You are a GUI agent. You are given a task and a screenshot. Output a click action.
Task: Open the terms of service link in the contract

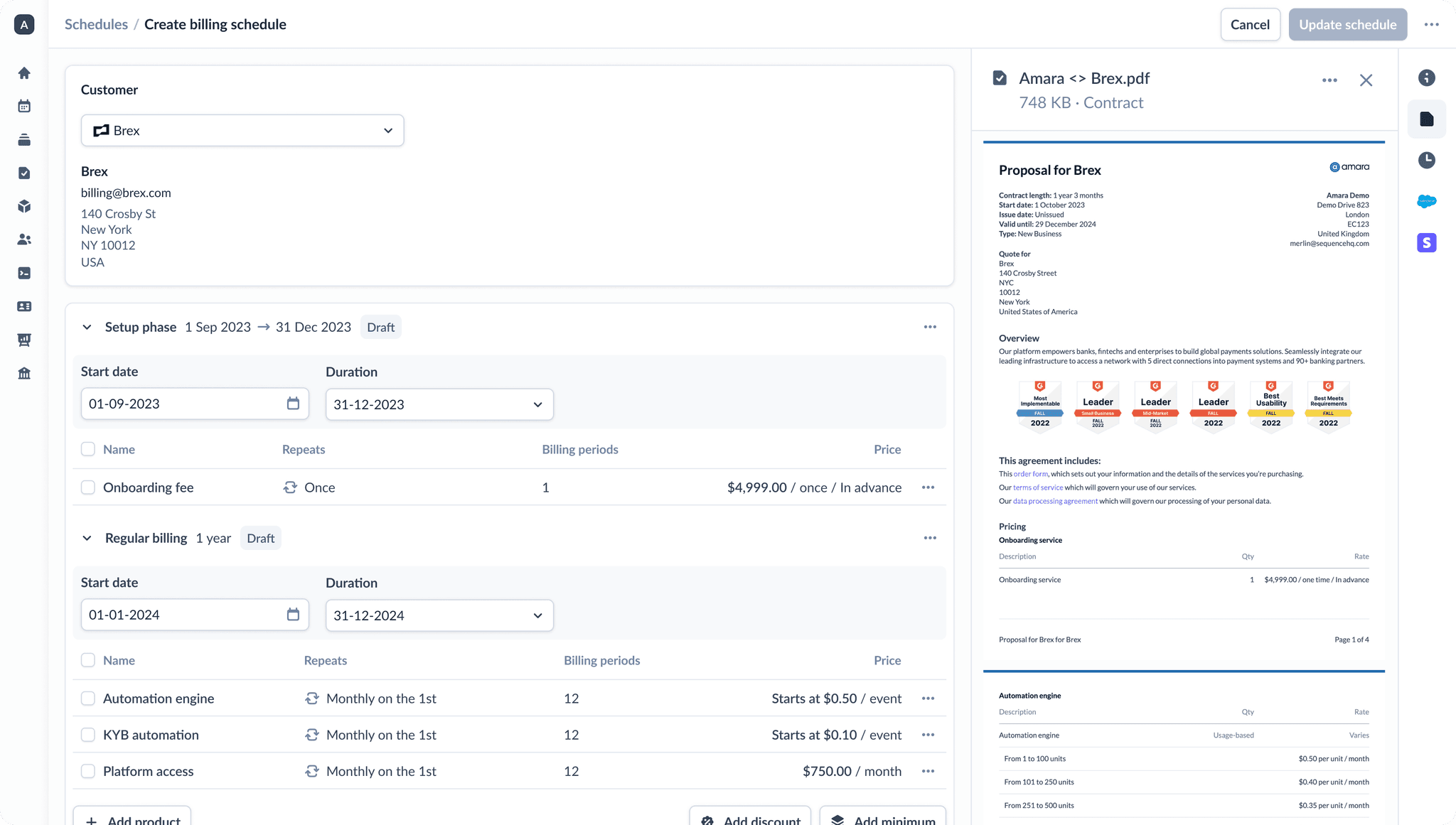pos(1038,487)
